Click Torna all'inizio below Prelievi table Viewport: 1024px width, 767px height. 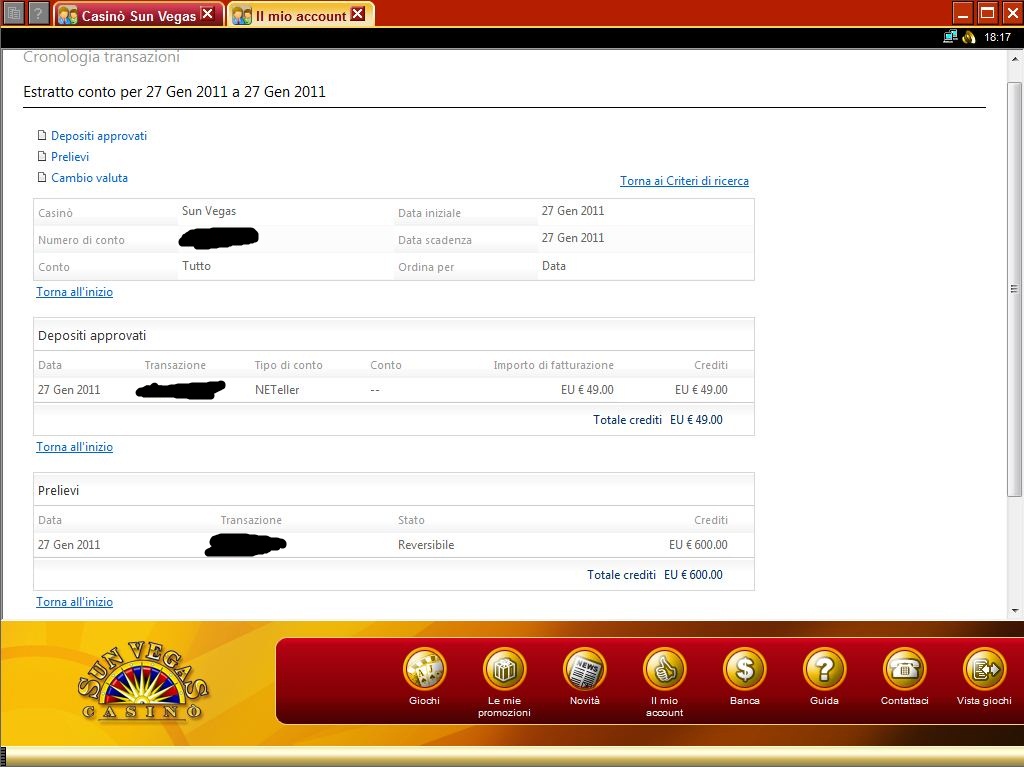tap(74, 602)
